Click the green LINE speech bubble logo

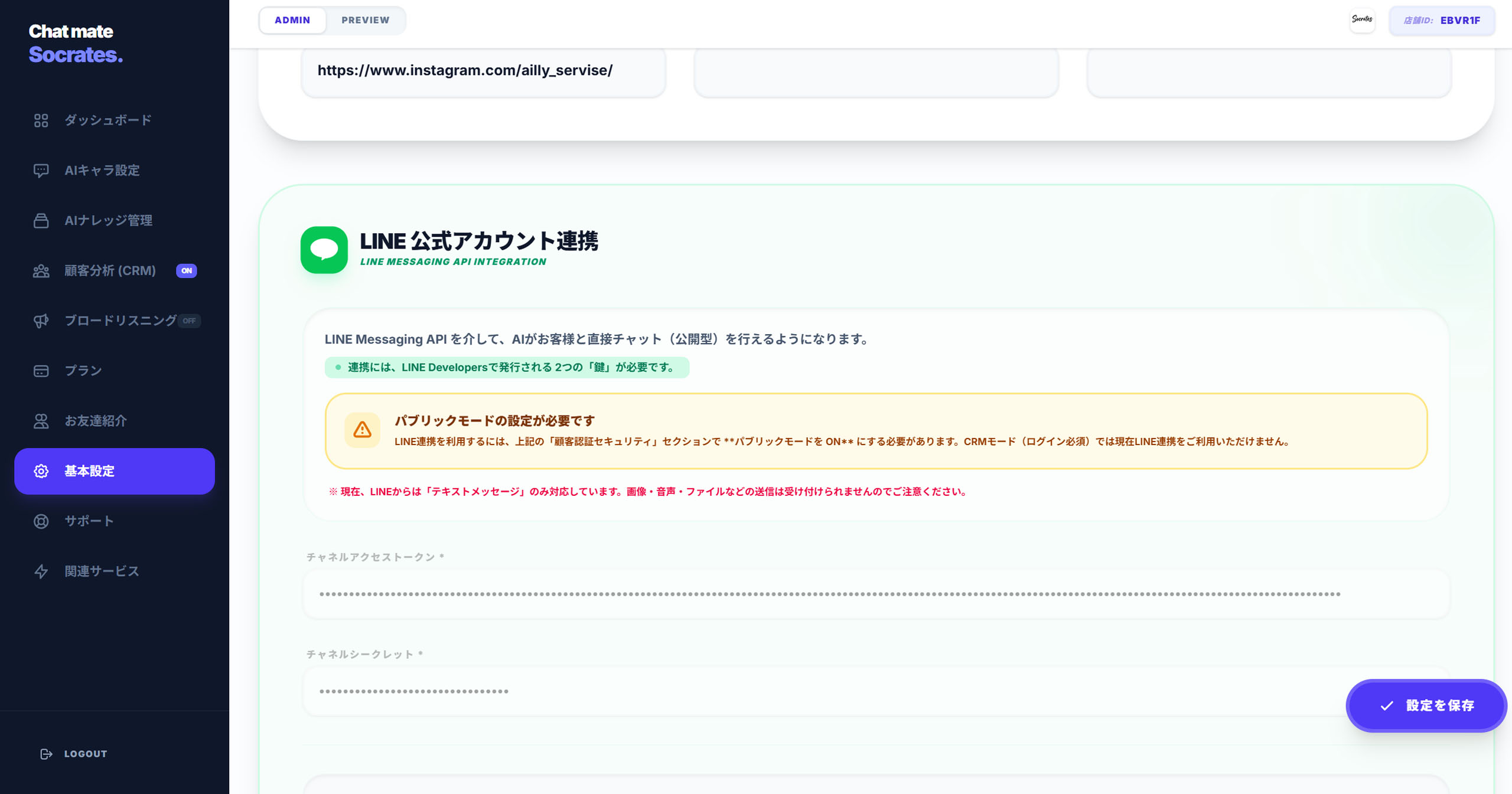324,250
